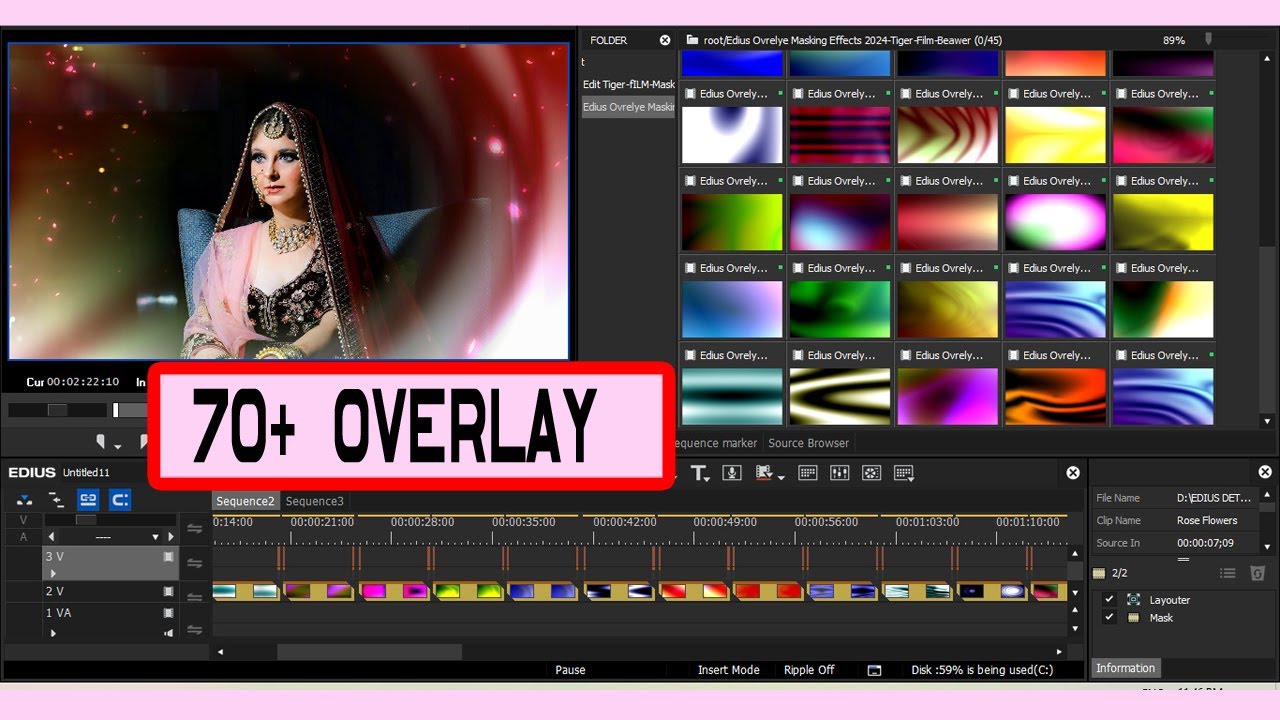Toggle sync-lock arrows beside the V/A header

tap(194, 528)
